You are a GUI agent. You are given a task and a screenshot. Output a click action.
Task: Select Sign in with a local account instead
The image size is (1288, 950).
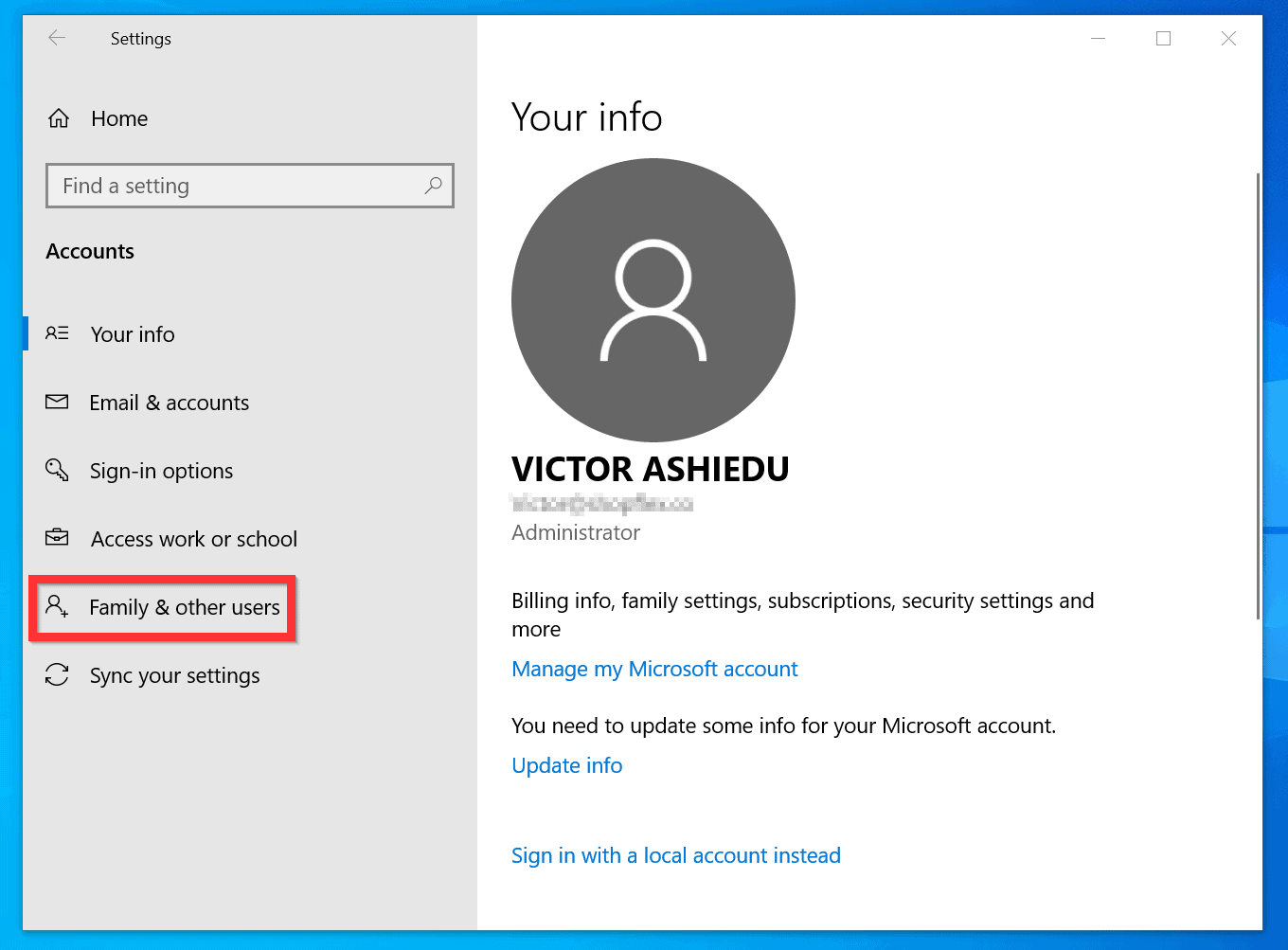point(675,855)
